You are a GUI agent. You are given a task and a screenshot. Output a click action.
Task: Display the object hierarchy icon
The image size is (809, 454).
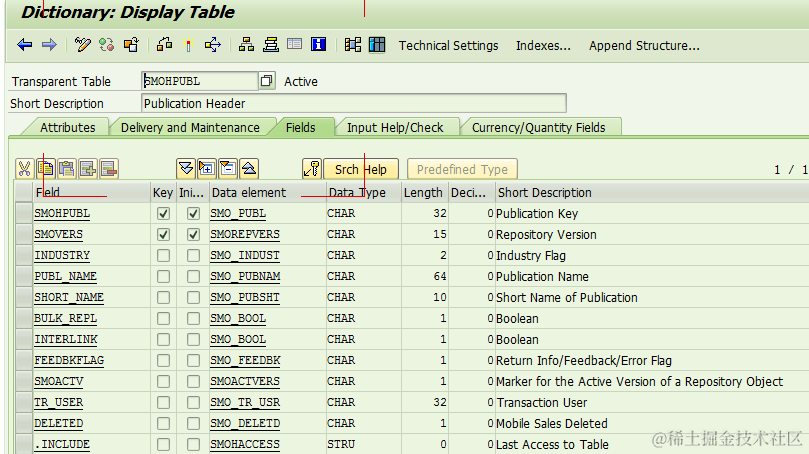coord(246,45)
